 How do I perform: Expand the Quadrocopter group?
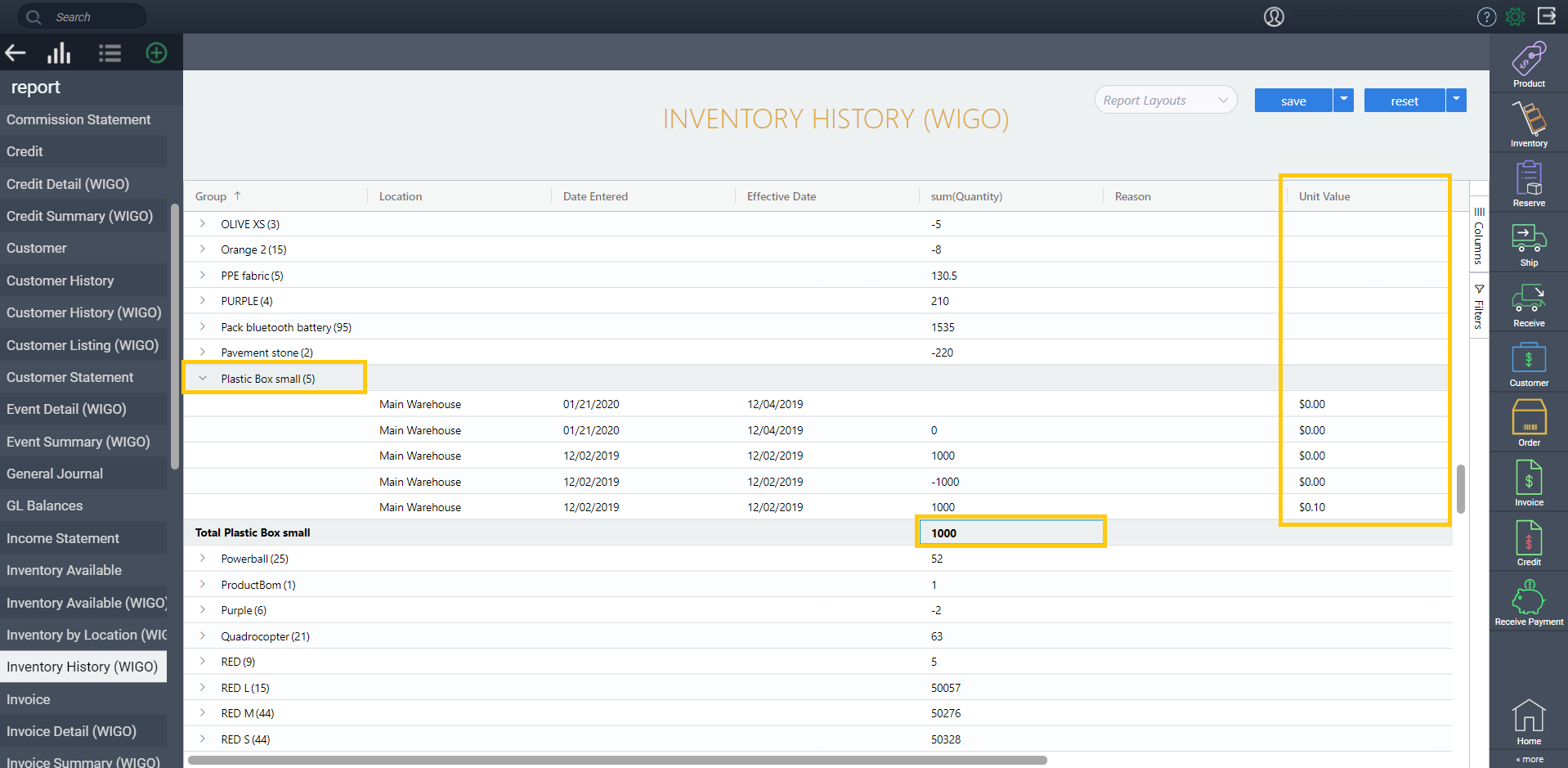(203, 636)
